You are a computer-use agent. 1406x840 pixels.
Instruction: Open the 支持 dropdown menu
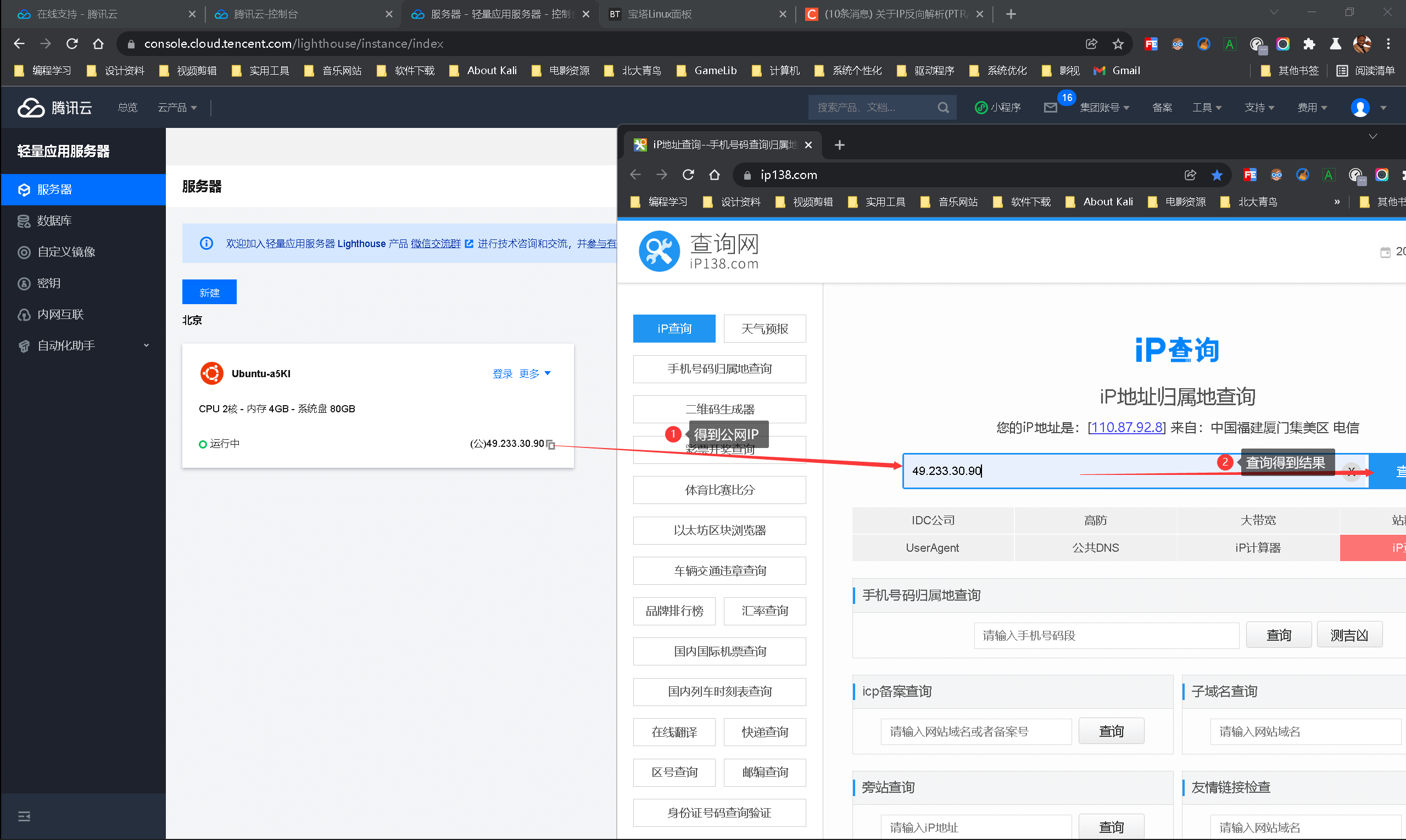(x=1259, y=107)
